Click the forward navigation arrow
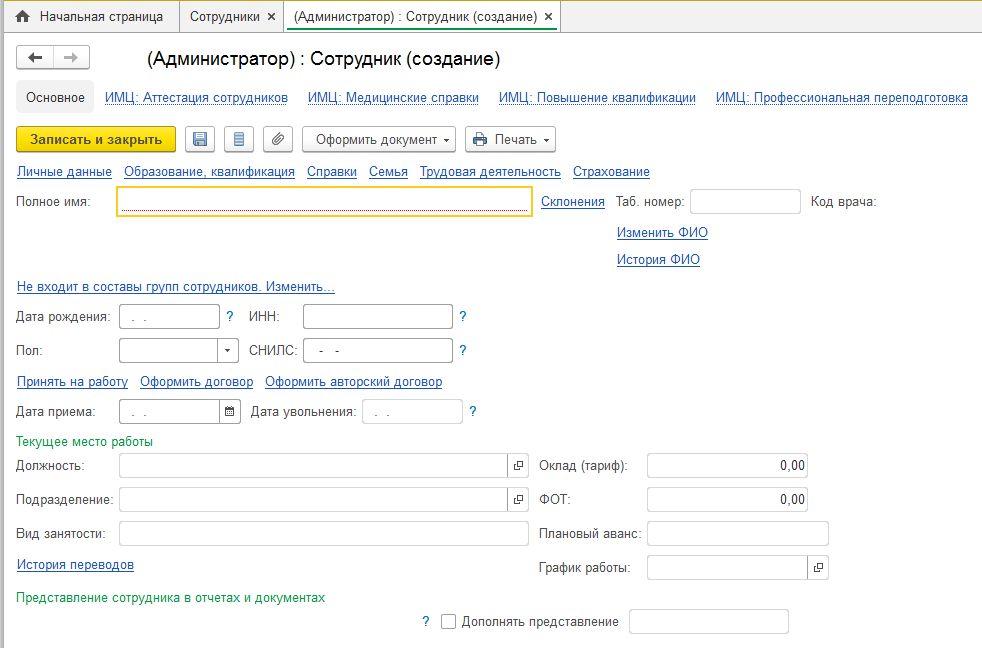The height and width of the screenshot is (648, 982). click(69, 57)
